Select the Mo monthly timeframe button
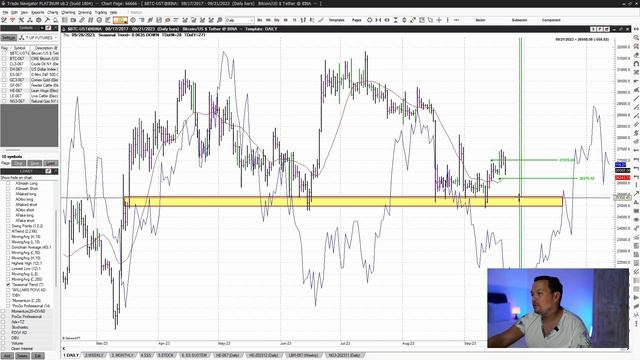Viewport: 640px width, 360px height. pyautogui.click(x=259, y=20)
